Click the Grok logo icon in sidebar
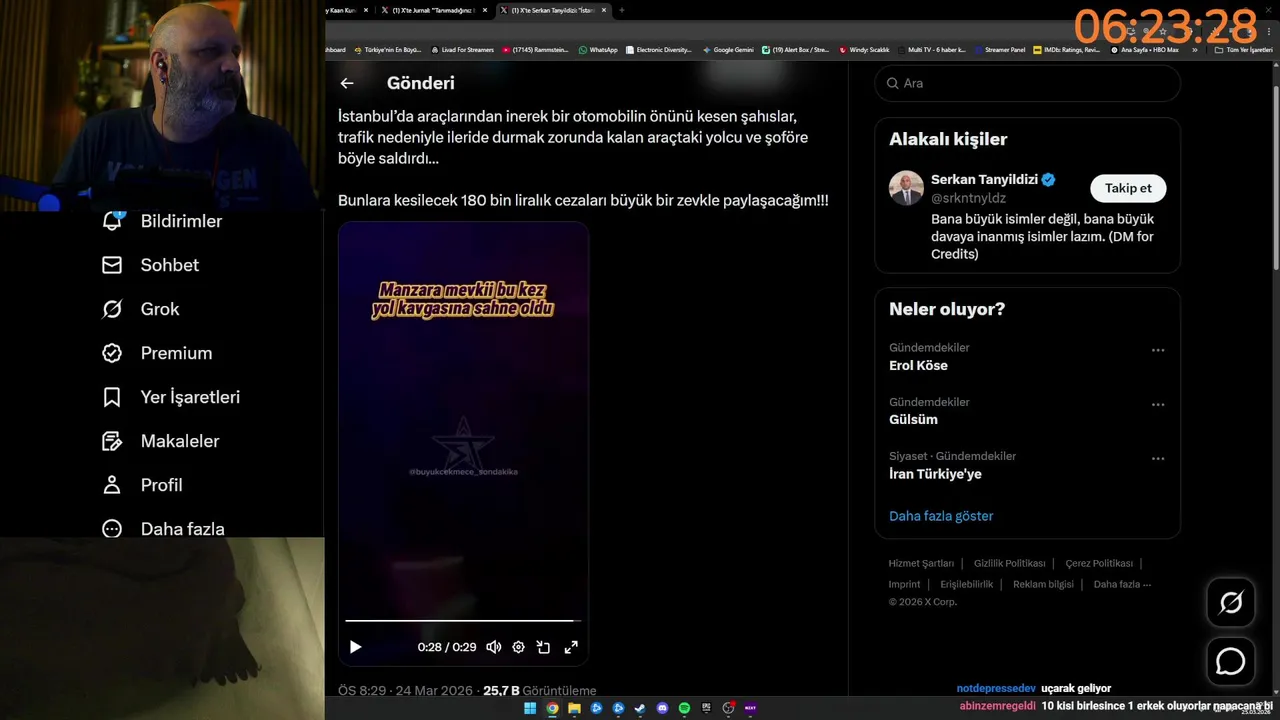Viewport: 1280px width, 720px height. click(x=112, y=309)
